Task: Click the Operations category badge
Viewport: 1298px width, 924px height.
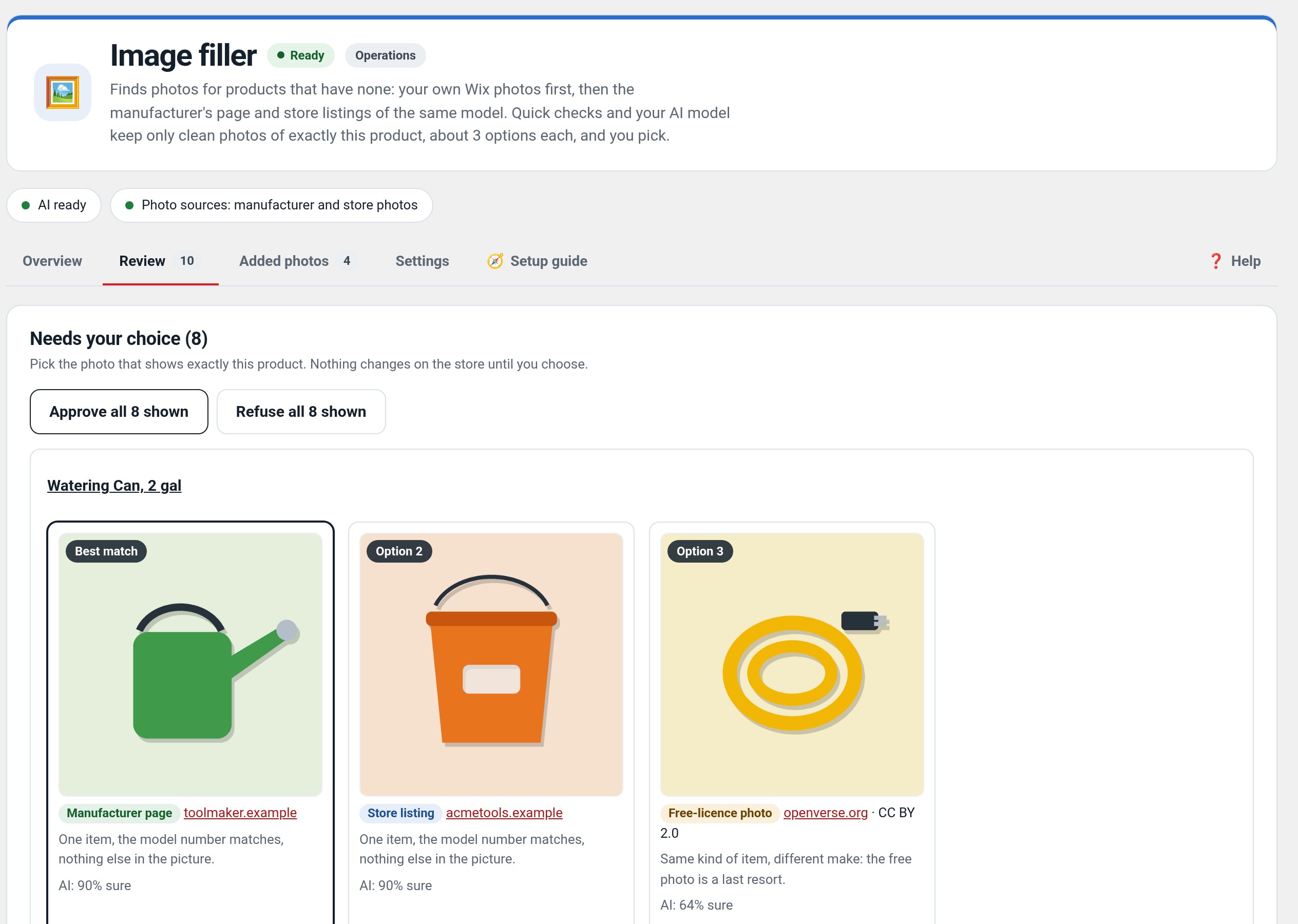Action: pos(385,55)
